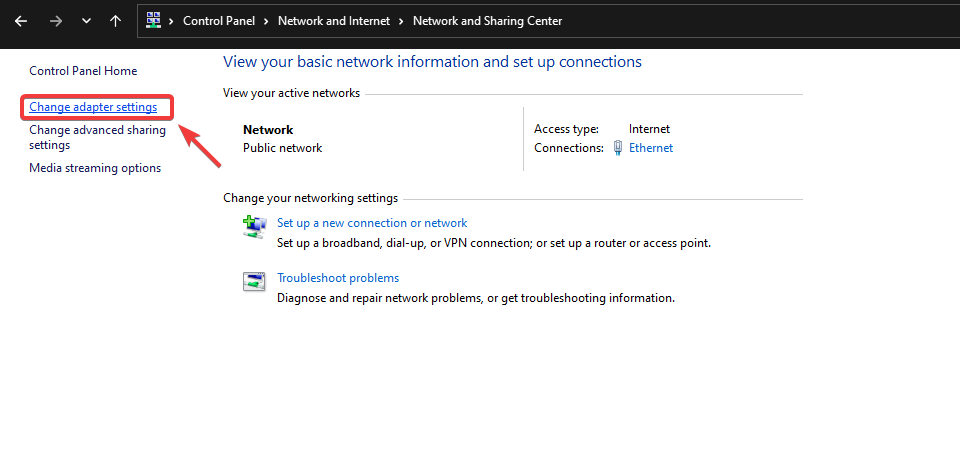Click the Ethernet plug icon

pyautogui.click(x=618, y=148)
